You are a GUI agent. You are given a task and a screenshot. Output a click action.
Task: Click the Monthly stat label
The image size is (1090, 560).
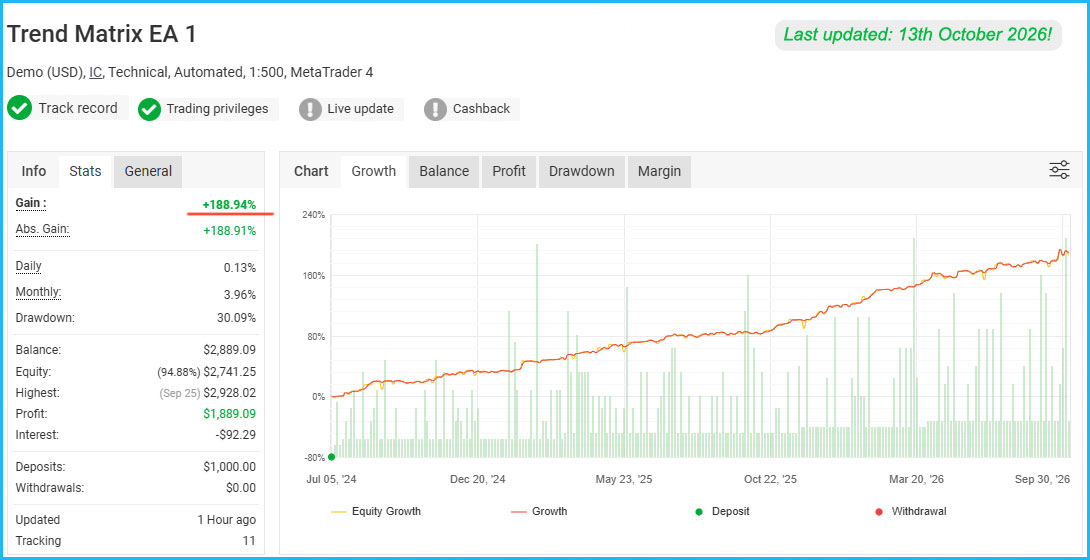coord(38,293)
